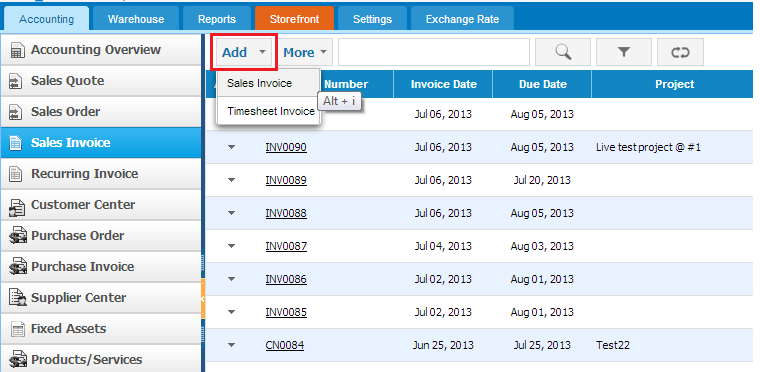Open the More dropdown menu

pos(305,52)
